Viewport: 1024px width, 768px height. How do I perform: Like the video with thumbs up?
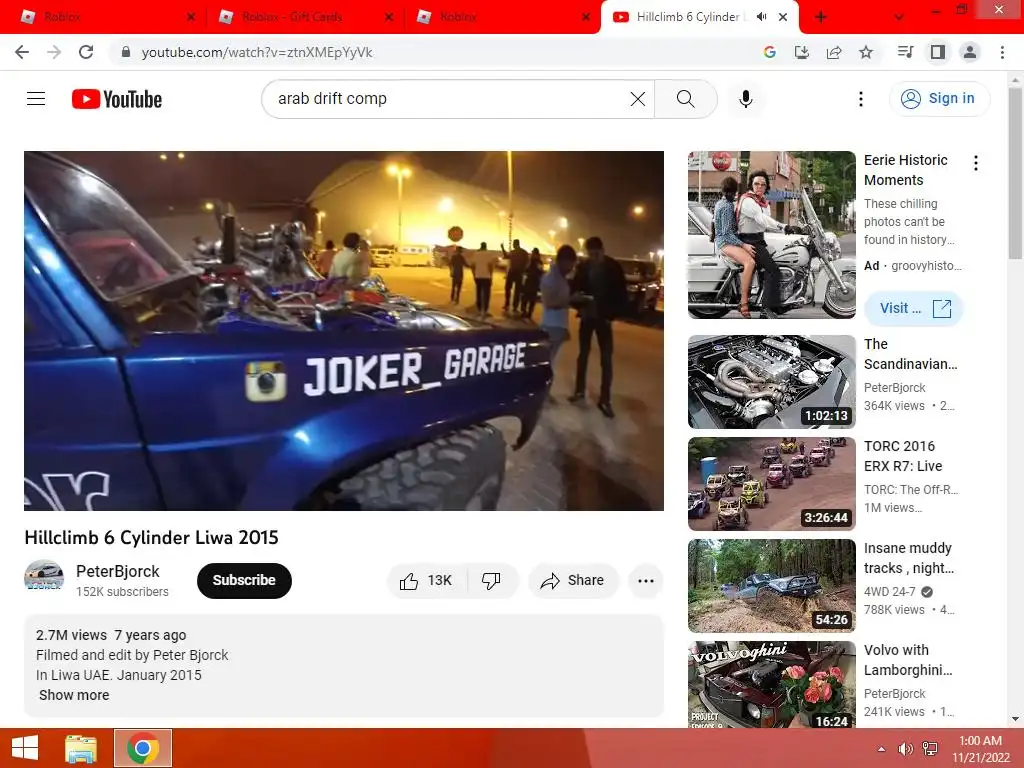tap(426, 581)
